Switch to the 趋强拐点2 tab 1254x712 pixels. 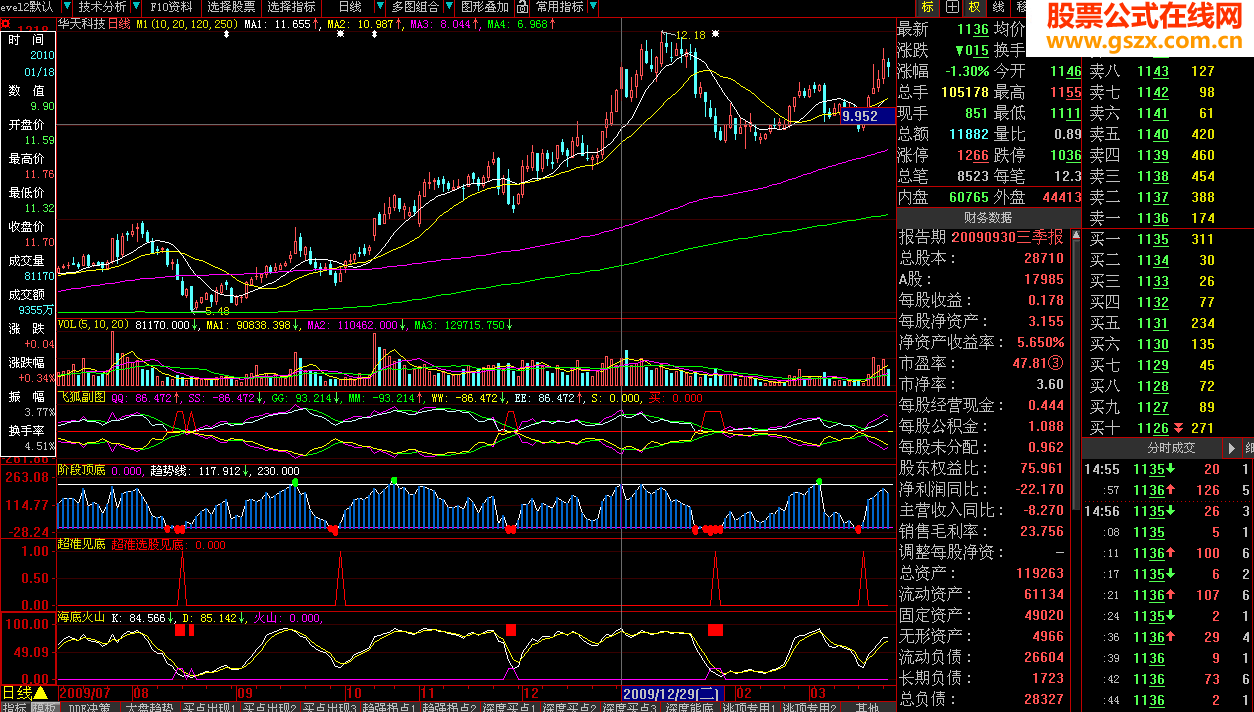click(x=450, y=706)
